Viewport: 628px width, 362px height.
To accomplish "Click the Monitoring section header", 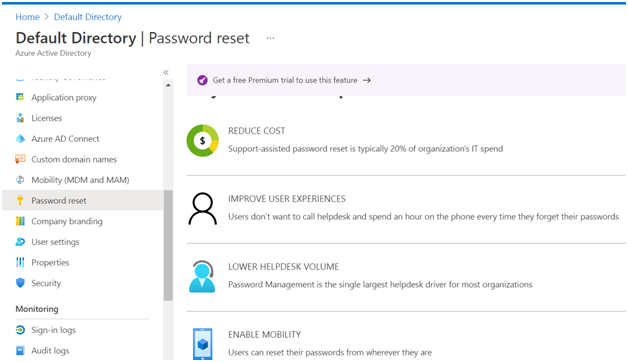I will pyautogui.click(x=37, y=309).
